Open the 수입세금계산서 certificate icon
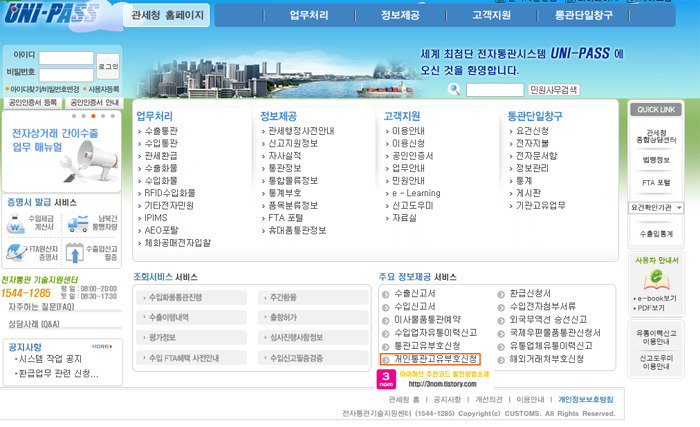This screenshot has width=700, height=427. pos(15,224)
